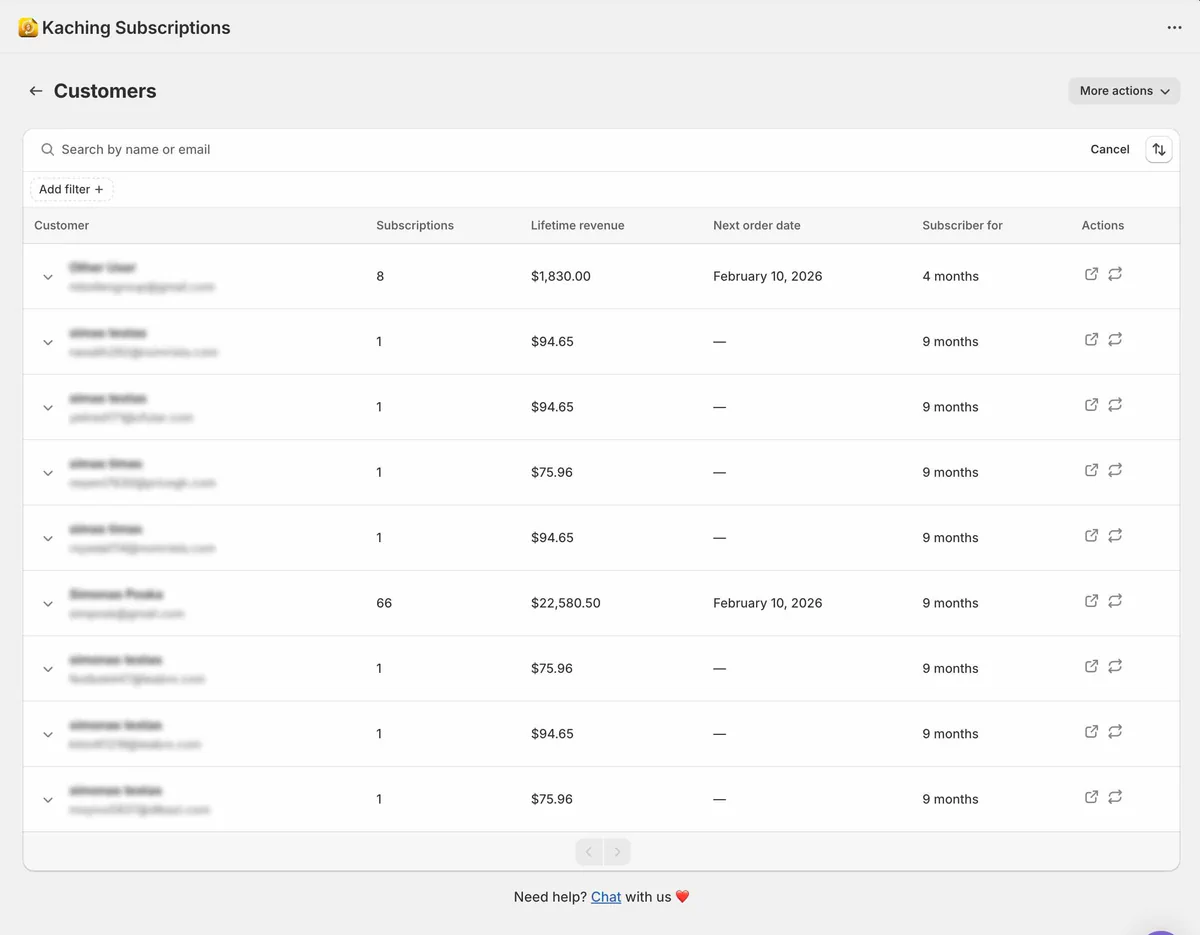Click the Subscriber for column header
The height and width of the screenshot is (935, 1200).
(962, 225)
